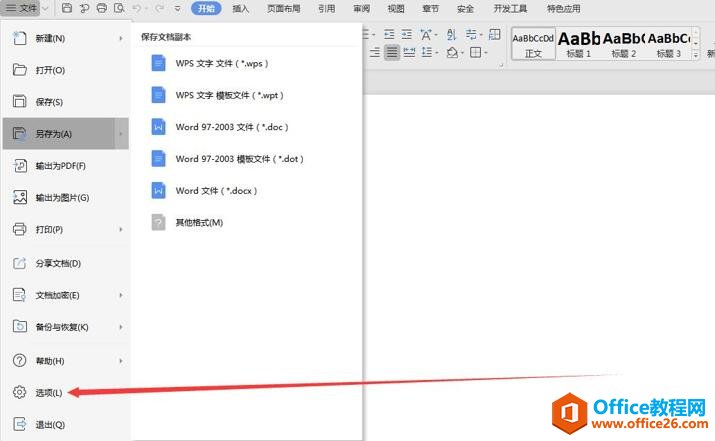Image resolution: width=715 pixels, height=441 pixels.
Task: Expand the arrow next to 文件
Action: [45, 8]
